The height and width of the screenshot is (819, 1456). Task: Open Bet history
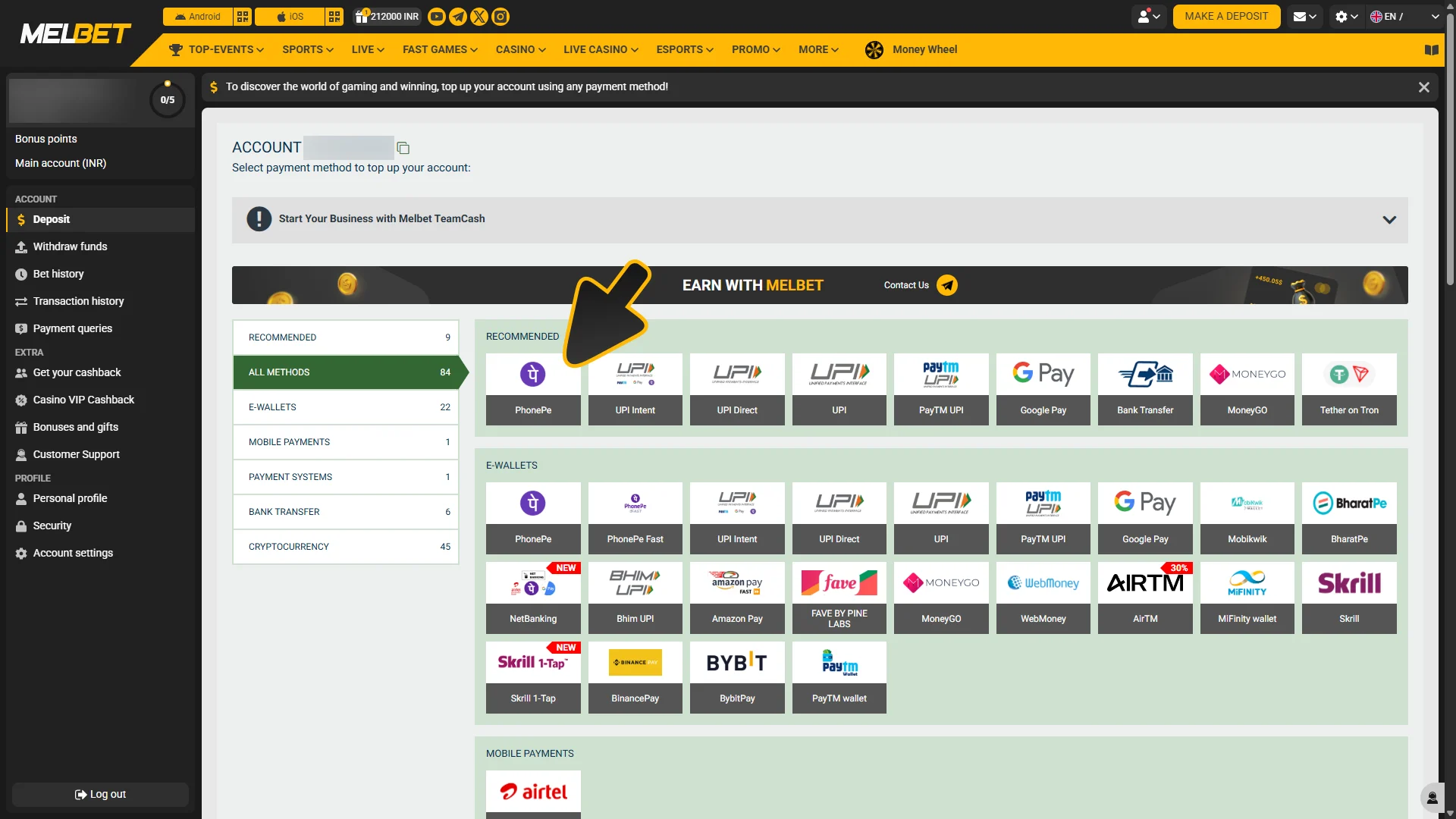click(100, 274)
